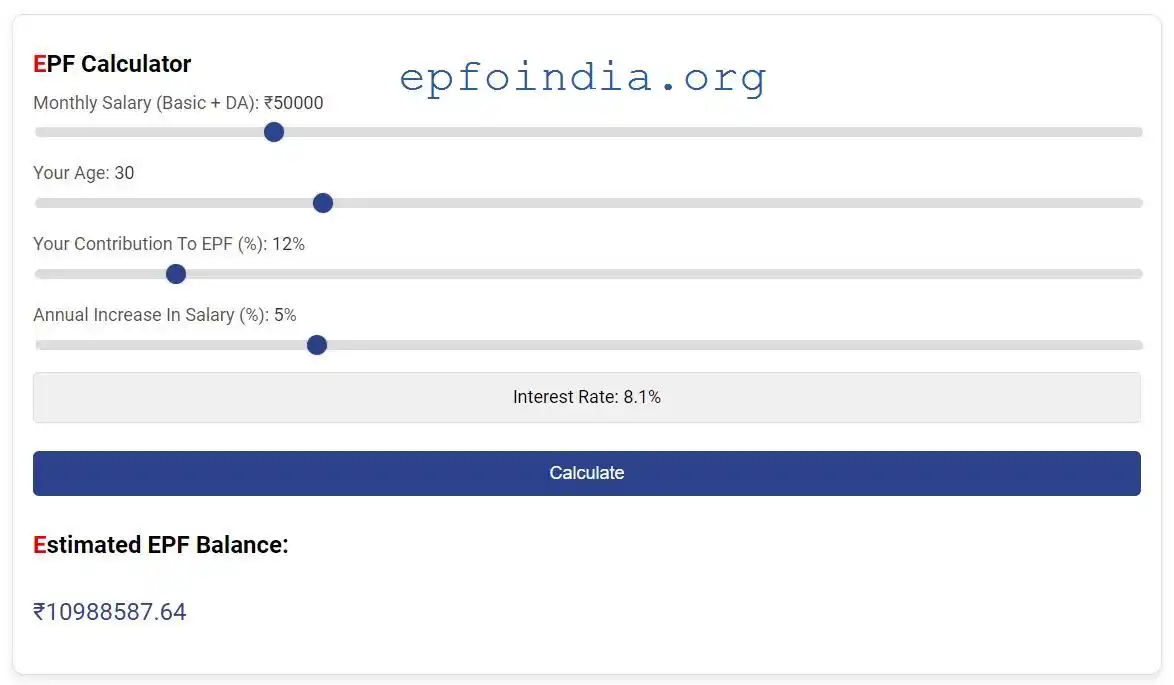The width and height of the screenshot is (1174, 685).
Task: Select the Estimated EPF Balance heading
Action: pos(160,545)
